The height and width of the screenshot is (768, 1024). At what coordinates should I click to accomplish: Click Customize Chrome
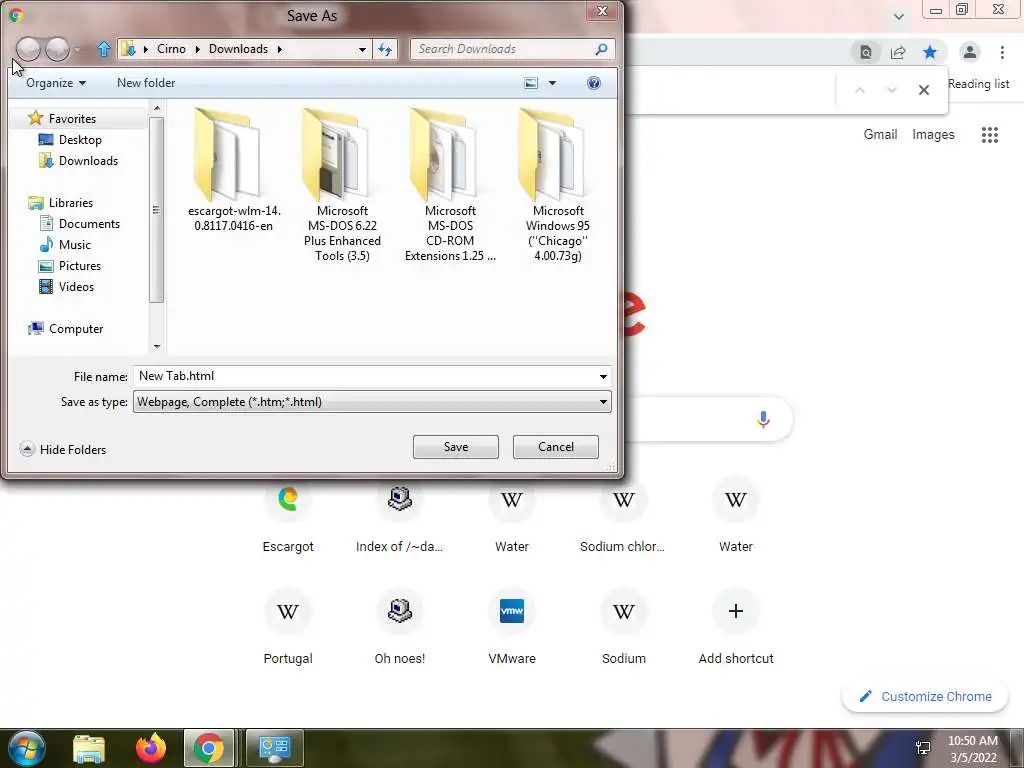[926, 696]
